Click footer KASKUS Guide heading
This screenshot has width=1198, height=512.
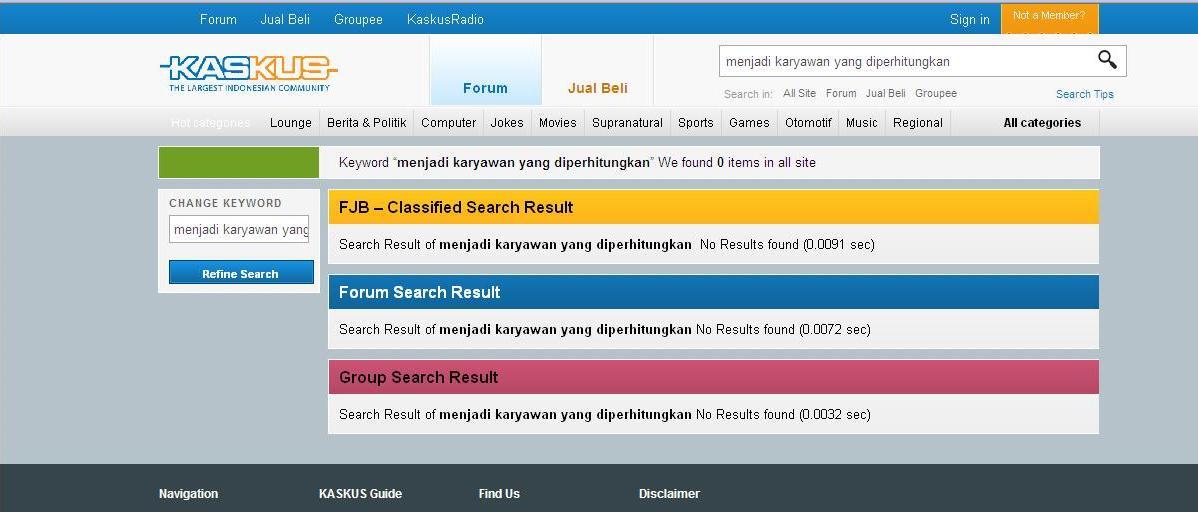(361, 494)
